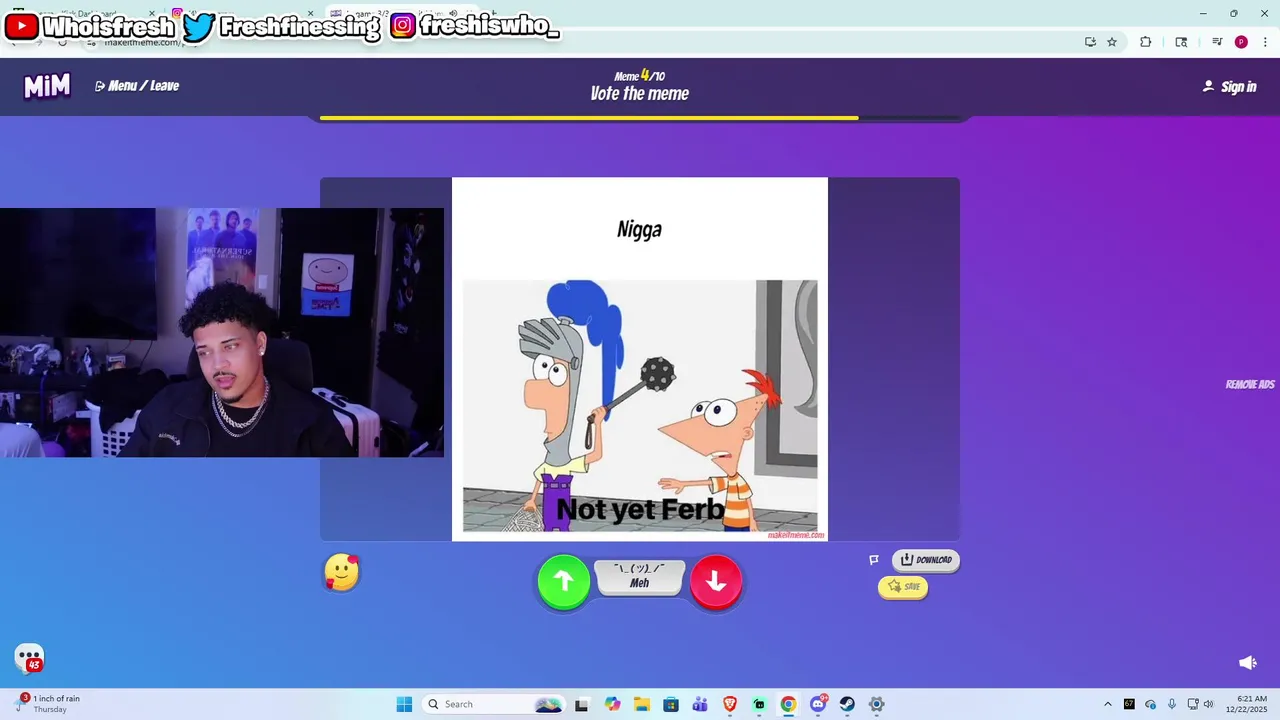The image size is (1280, 720).
Task: Open Chrome extensions puzzle icon
Action: tap(1146, 42)
